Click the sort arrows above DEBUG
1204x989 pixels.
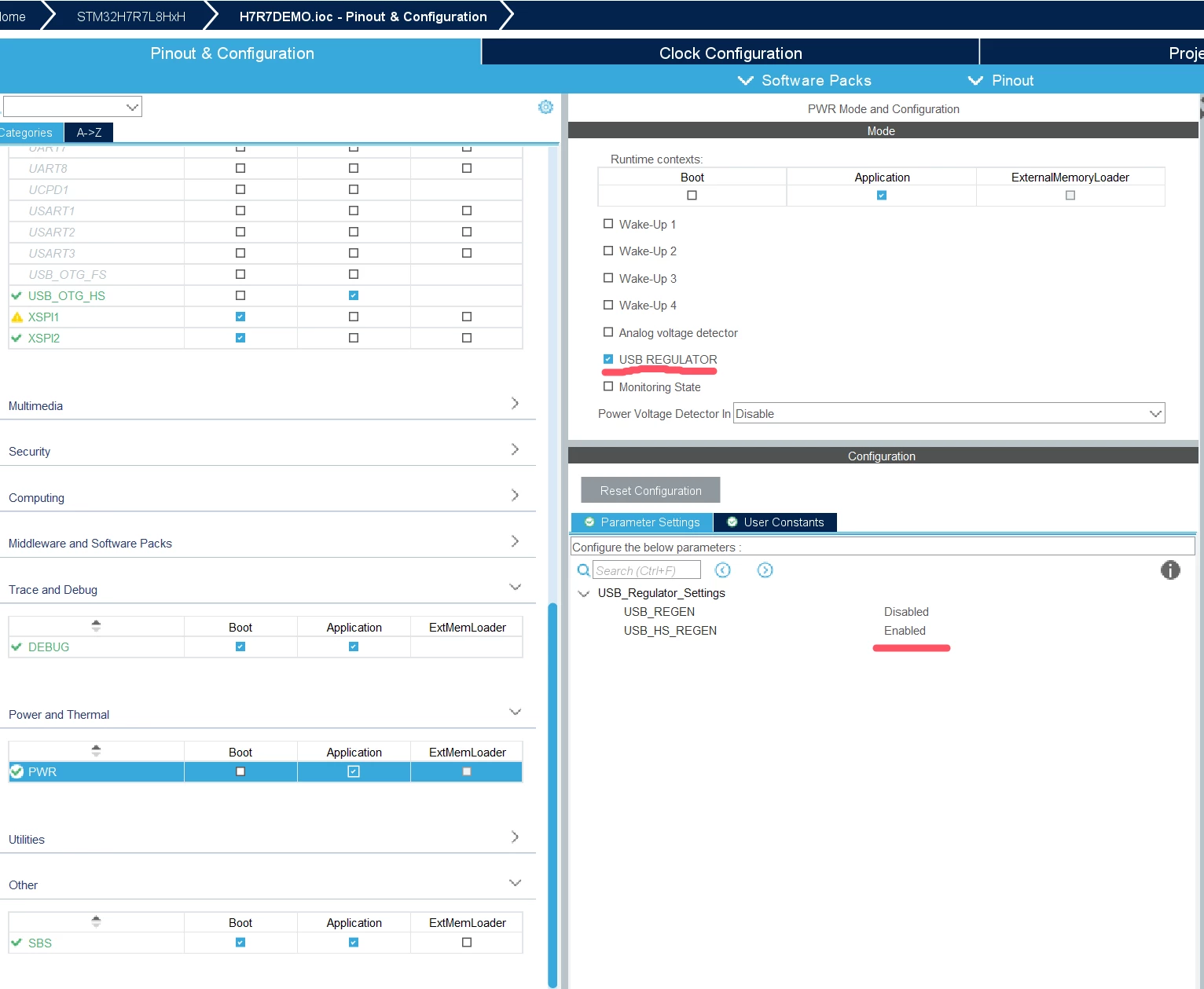96,626
